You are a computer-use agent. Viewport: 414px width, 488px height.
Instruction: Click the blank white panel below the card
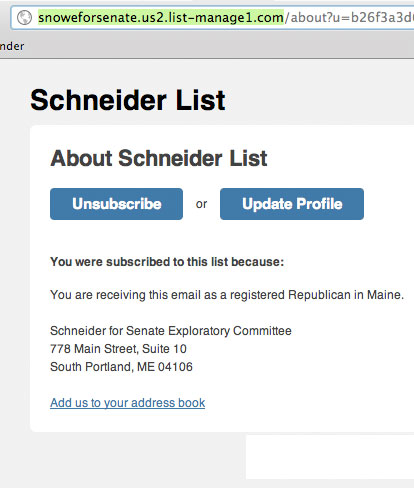click(330, 457)
